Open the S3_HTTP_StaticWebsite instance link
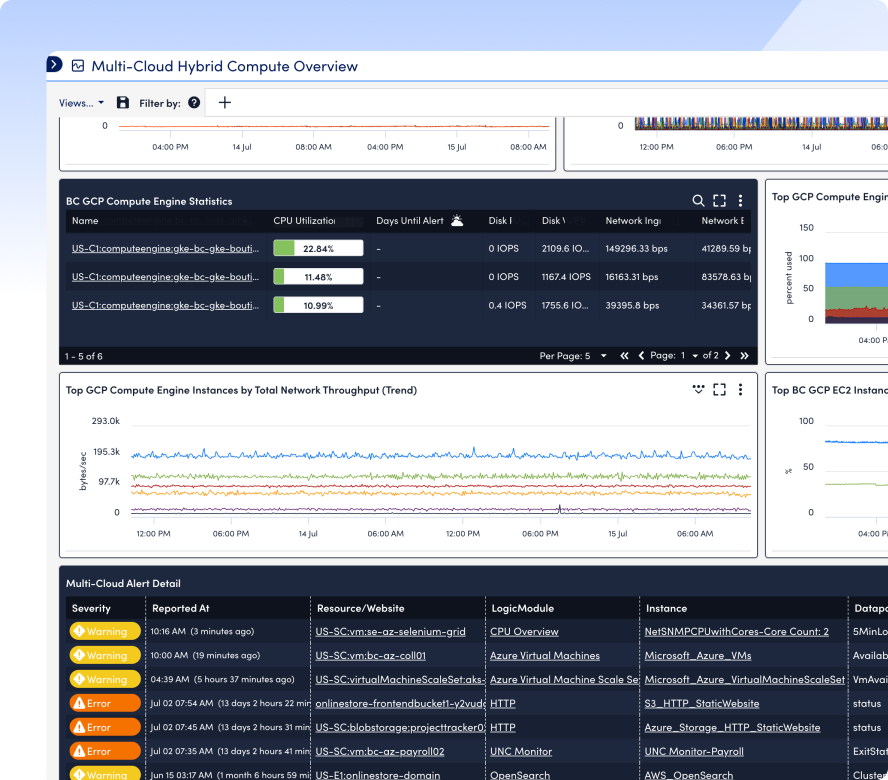Image resolution: width=888 pixels, height=780 pixels. point(702,704)
